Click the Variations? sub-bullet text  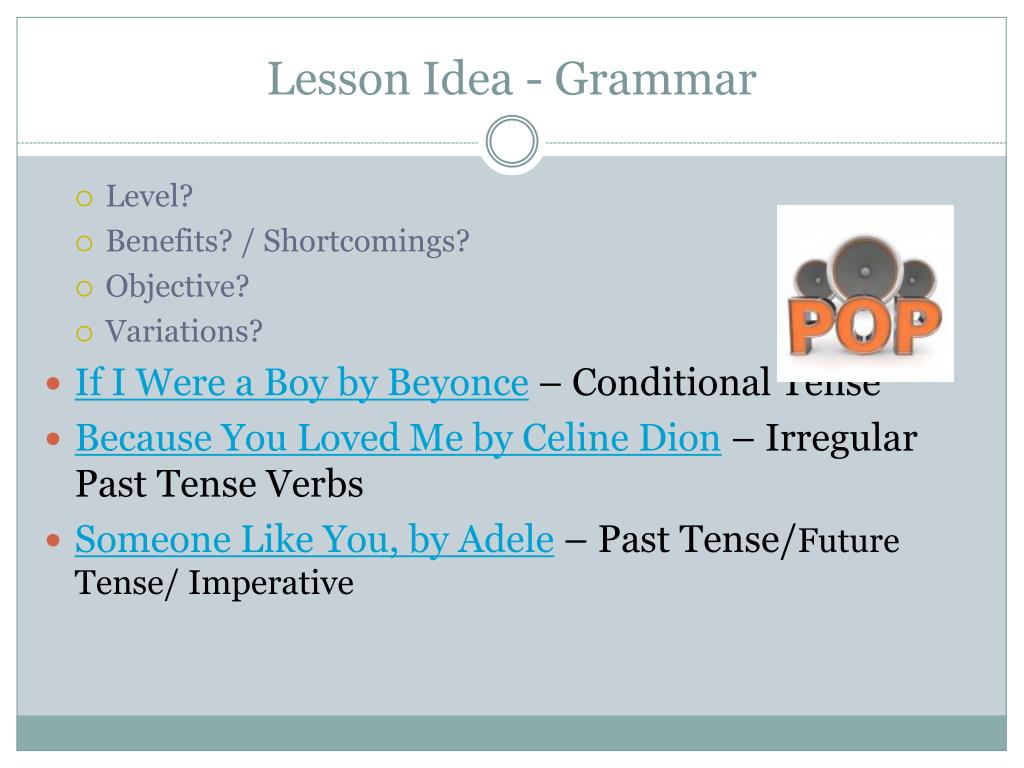pyautogui.click(x=184, y=331)
